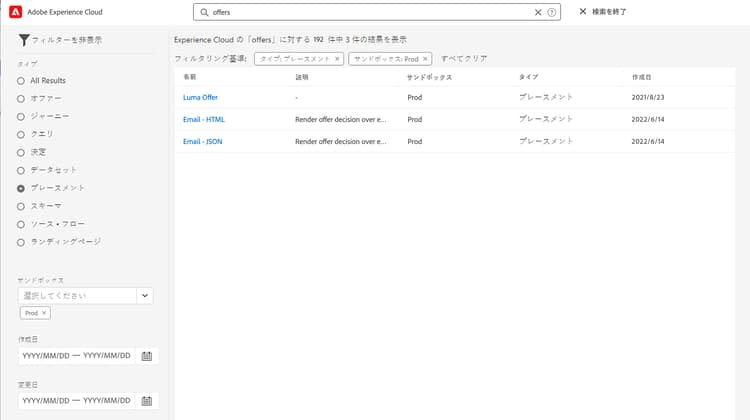Remove the sandbox Prod filter chip at top

click(x=425, y=59)
